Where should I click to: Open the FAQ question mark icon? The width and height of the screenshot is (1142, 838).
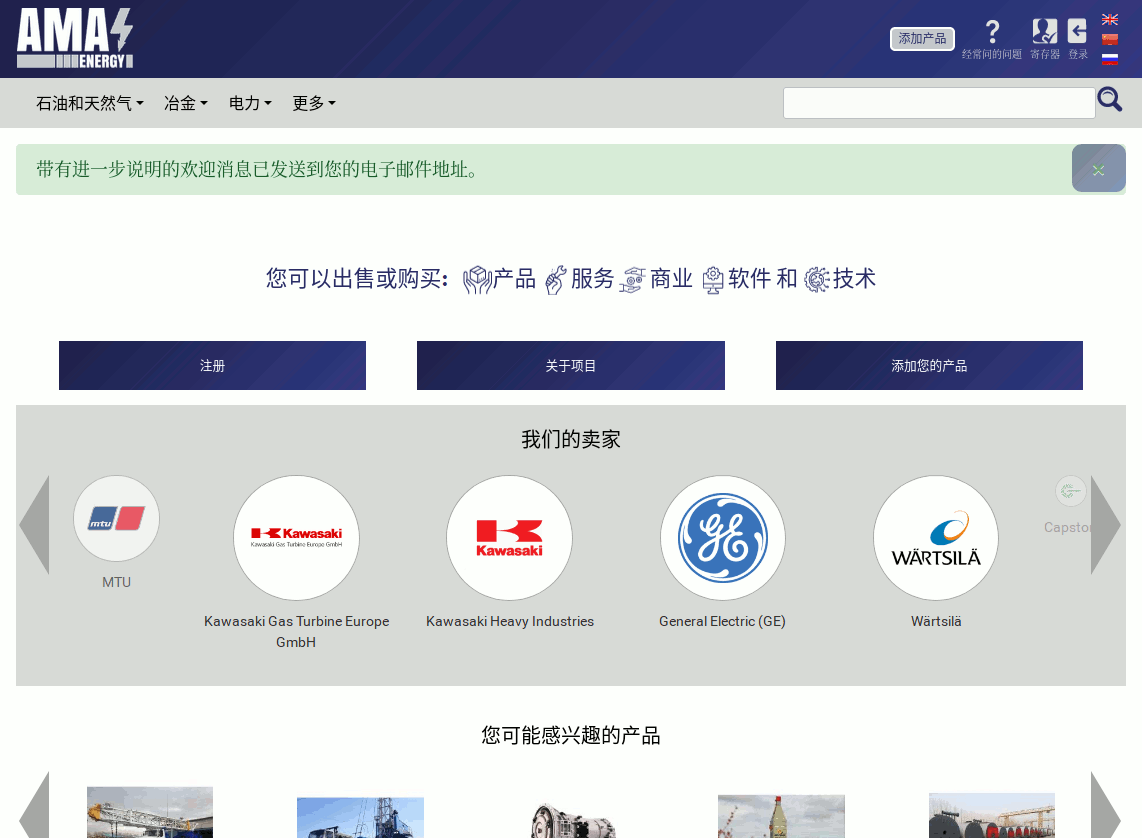(991, 32)
